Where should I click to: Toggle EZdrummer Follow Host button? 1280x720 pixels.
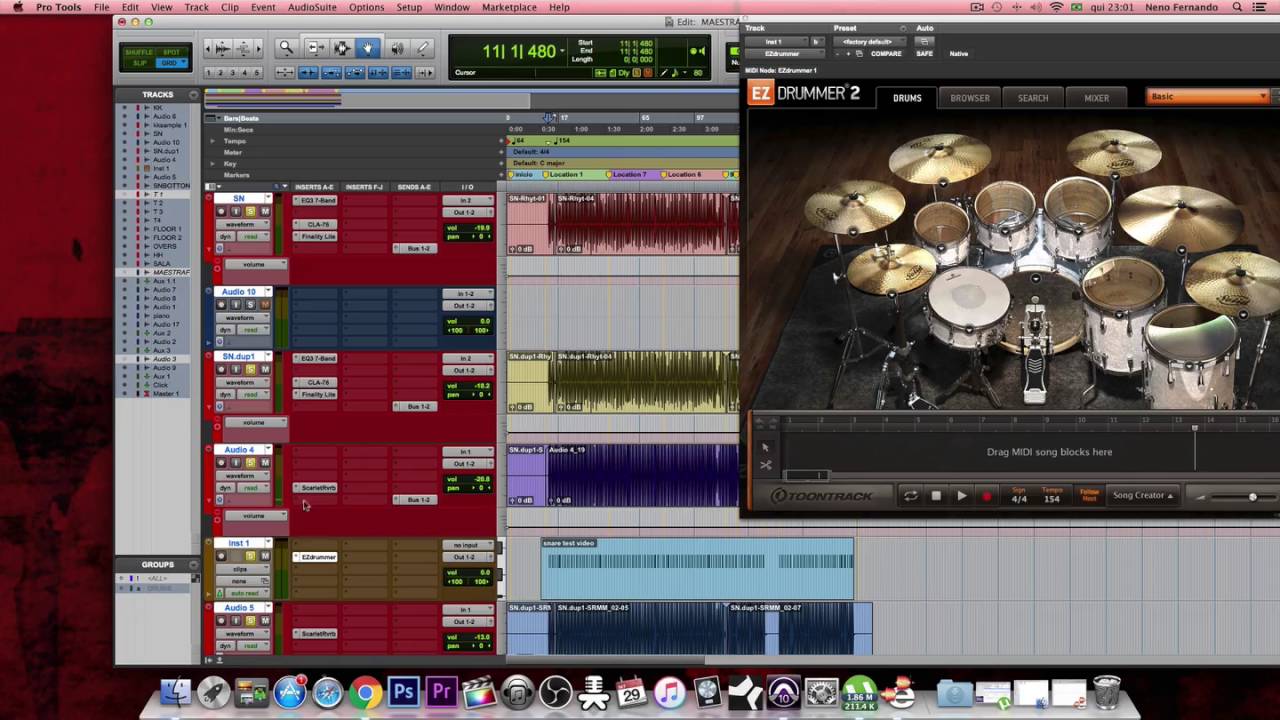pyautogui.click(x=1089, y=495)
